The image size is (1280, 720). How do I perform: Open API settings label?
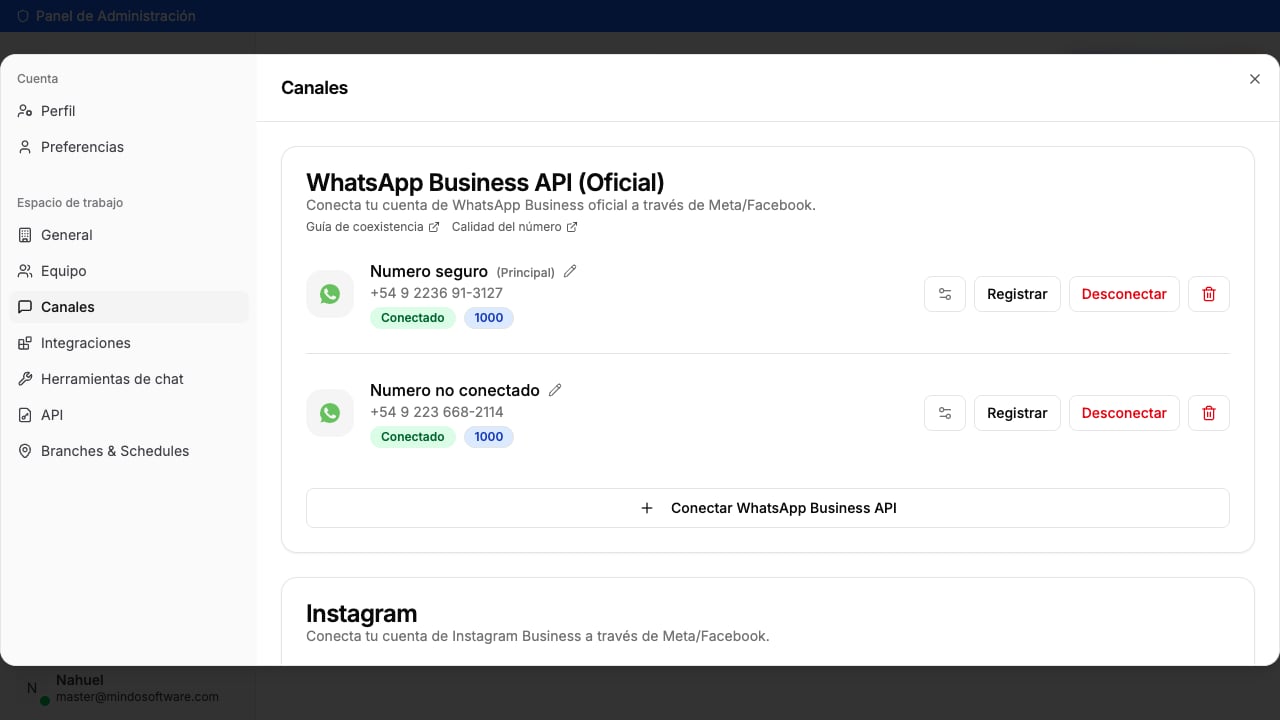point(52,415)
